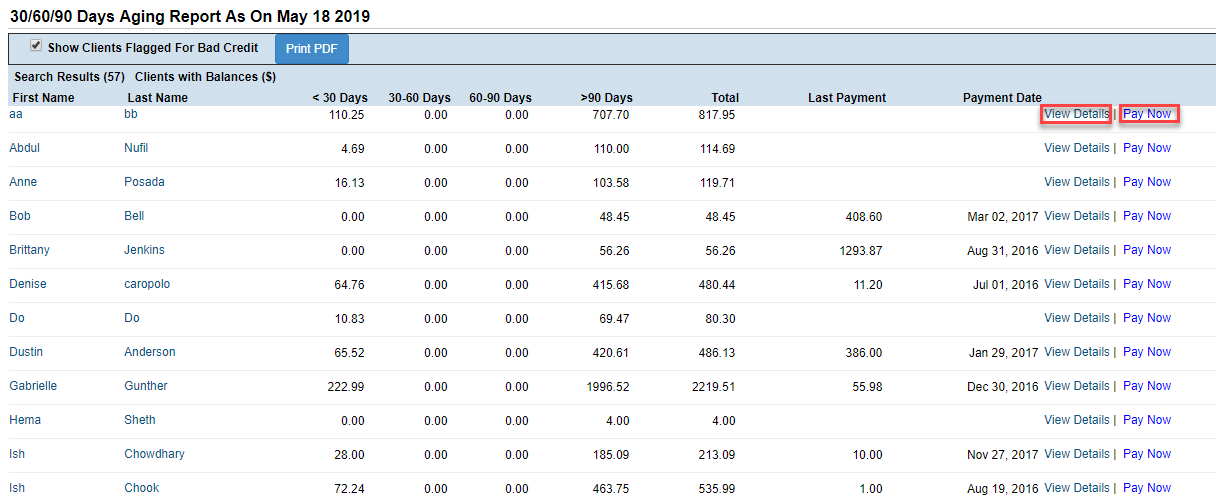Pay Now for Hema Sheth
The width and height of the screenshot is (1216, 504).
click(x=1147, y=420)
